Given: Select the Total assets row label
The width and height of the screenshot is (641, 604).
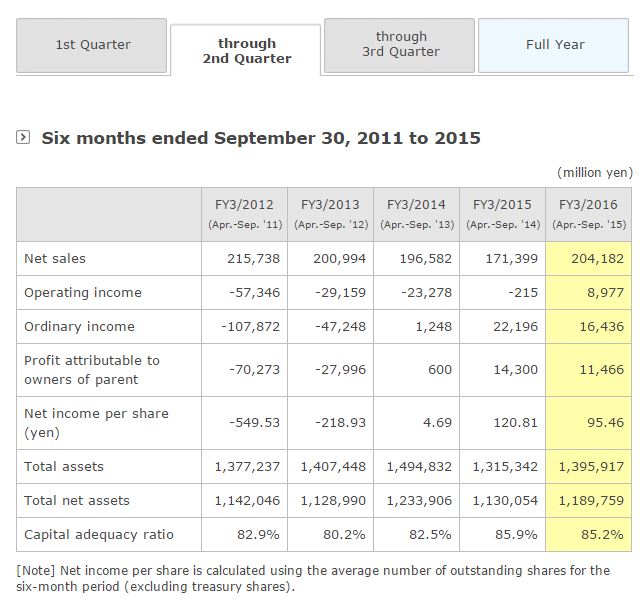Looking at the screenshot, I should pos(64,467).
